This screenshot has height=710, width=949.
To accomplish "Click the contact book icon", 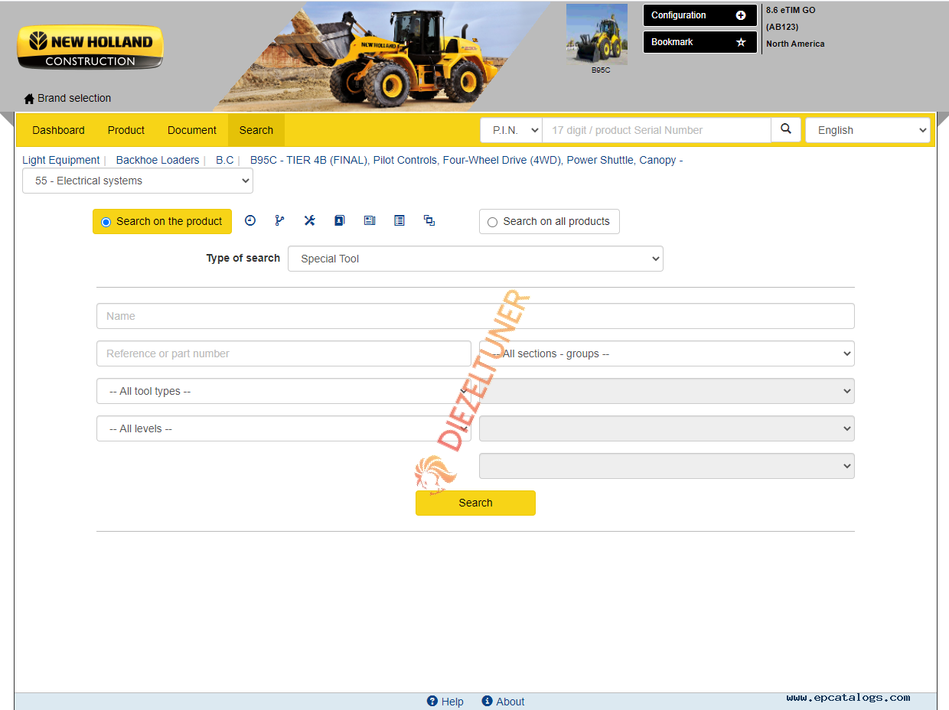I will pos(340,220).
